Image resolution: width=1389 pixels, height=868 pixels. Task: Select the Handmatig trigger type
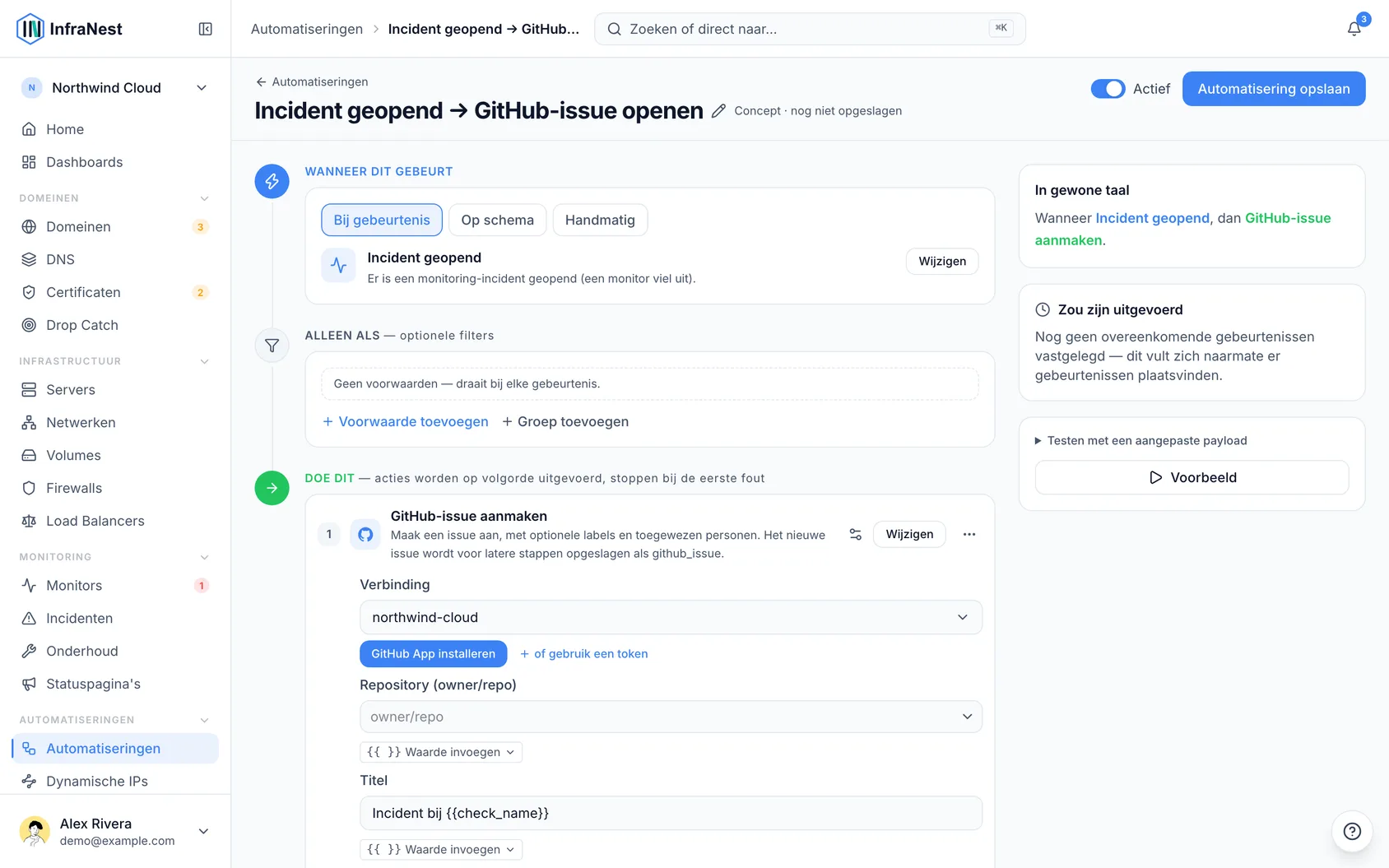(x=600, y=220)
